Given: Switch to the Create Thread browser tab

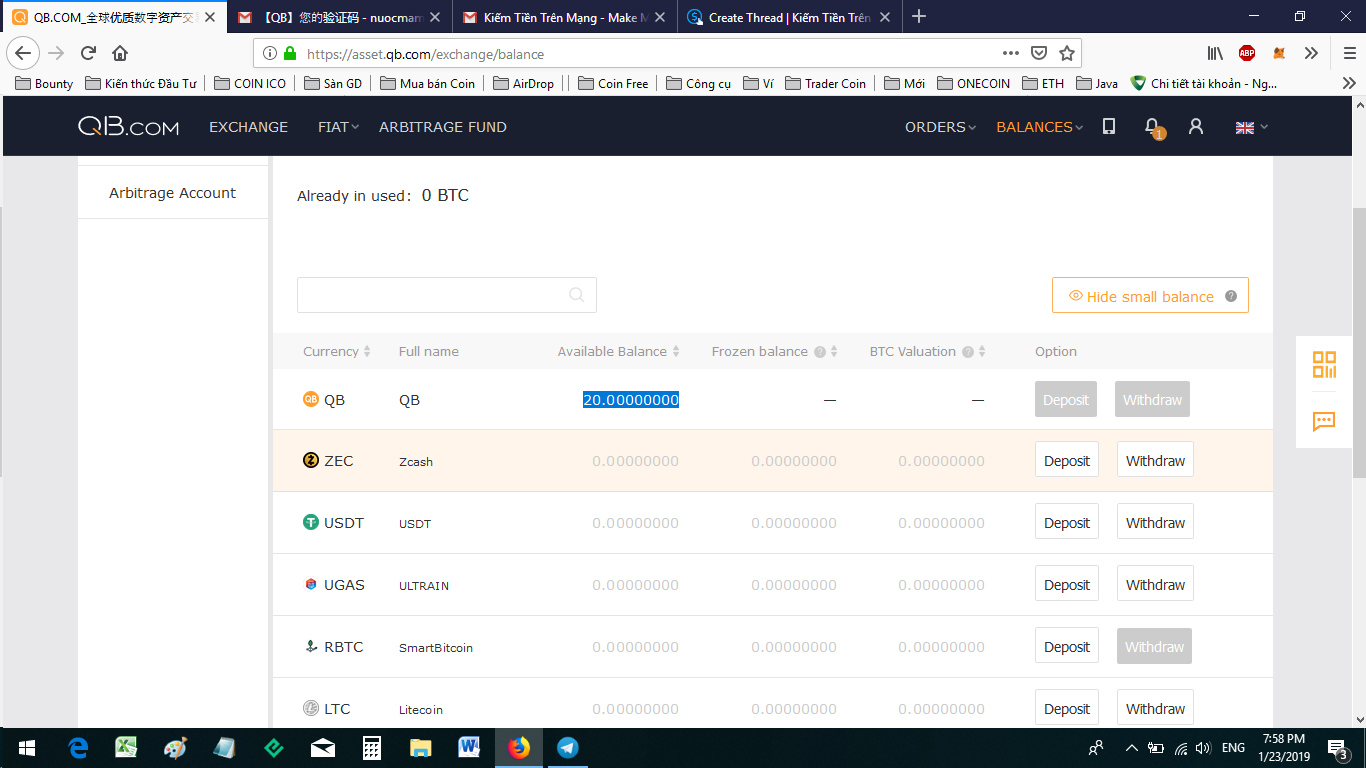Looking at the screenshot, I should coord(790,17).
